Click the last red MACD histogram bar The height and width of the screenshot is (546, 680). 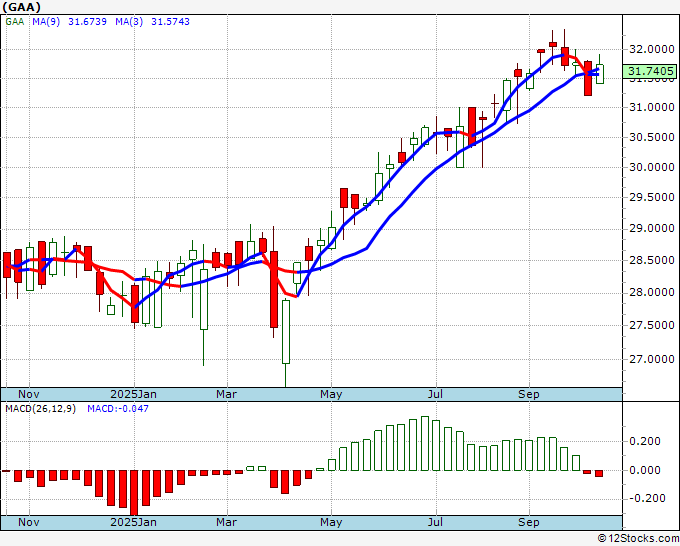click(599, 474)
